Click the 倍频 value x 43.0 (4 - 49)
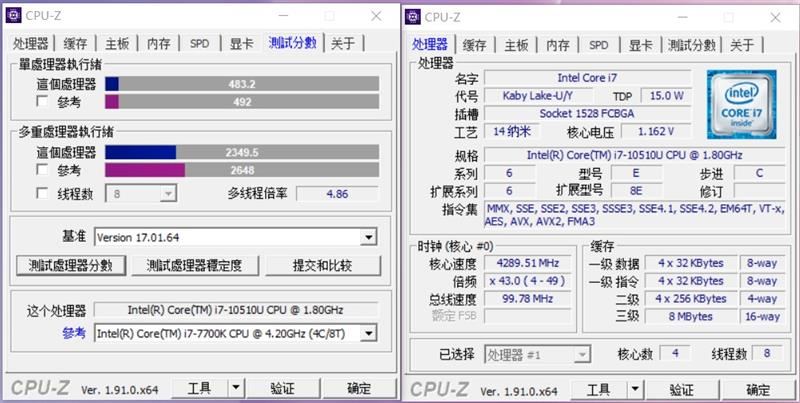Viewport: 800px width, 403px height. click(x=528, y=281)
